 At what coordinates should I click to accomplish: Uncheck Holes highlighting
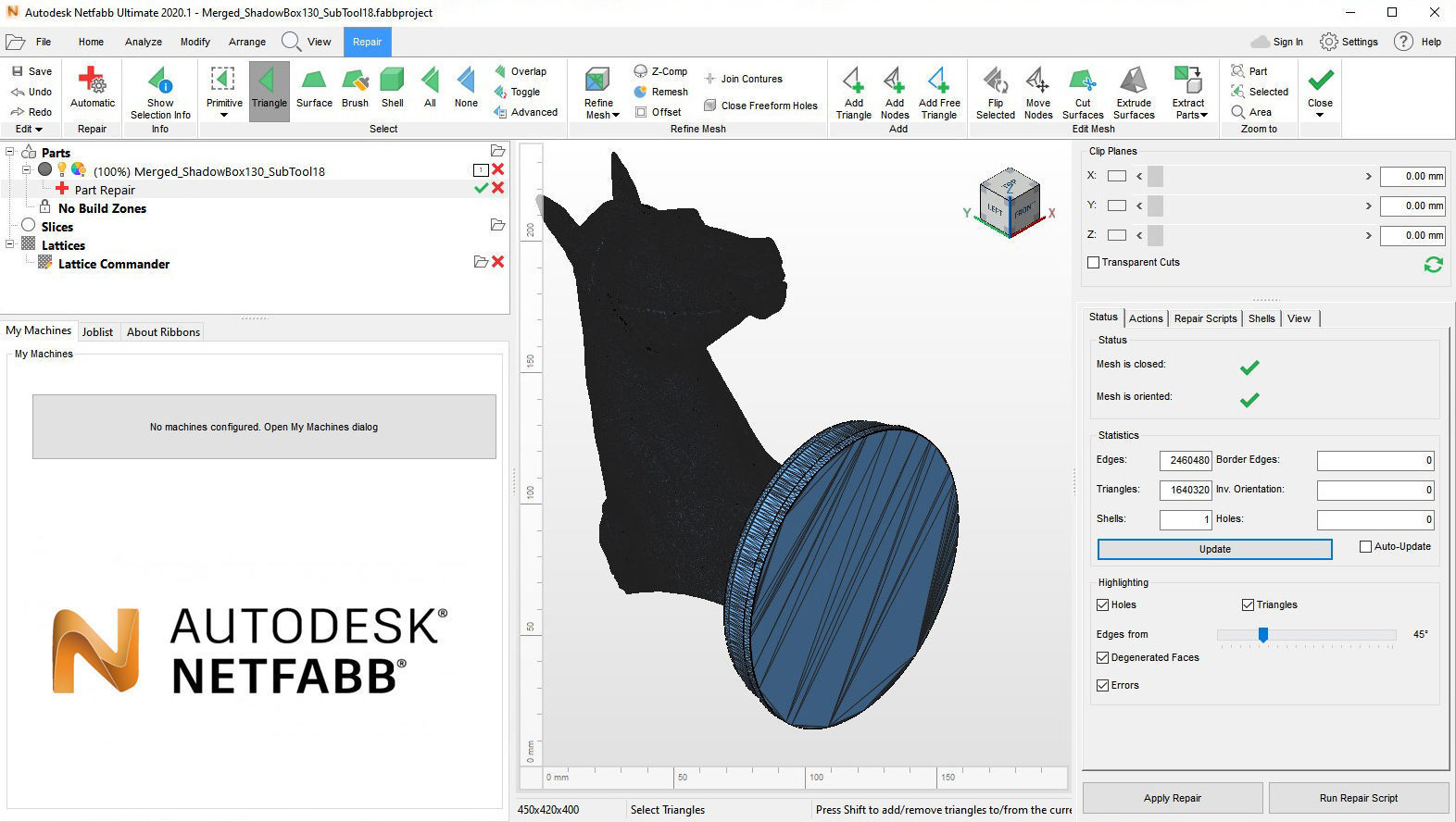click(x=1102, y=604)
